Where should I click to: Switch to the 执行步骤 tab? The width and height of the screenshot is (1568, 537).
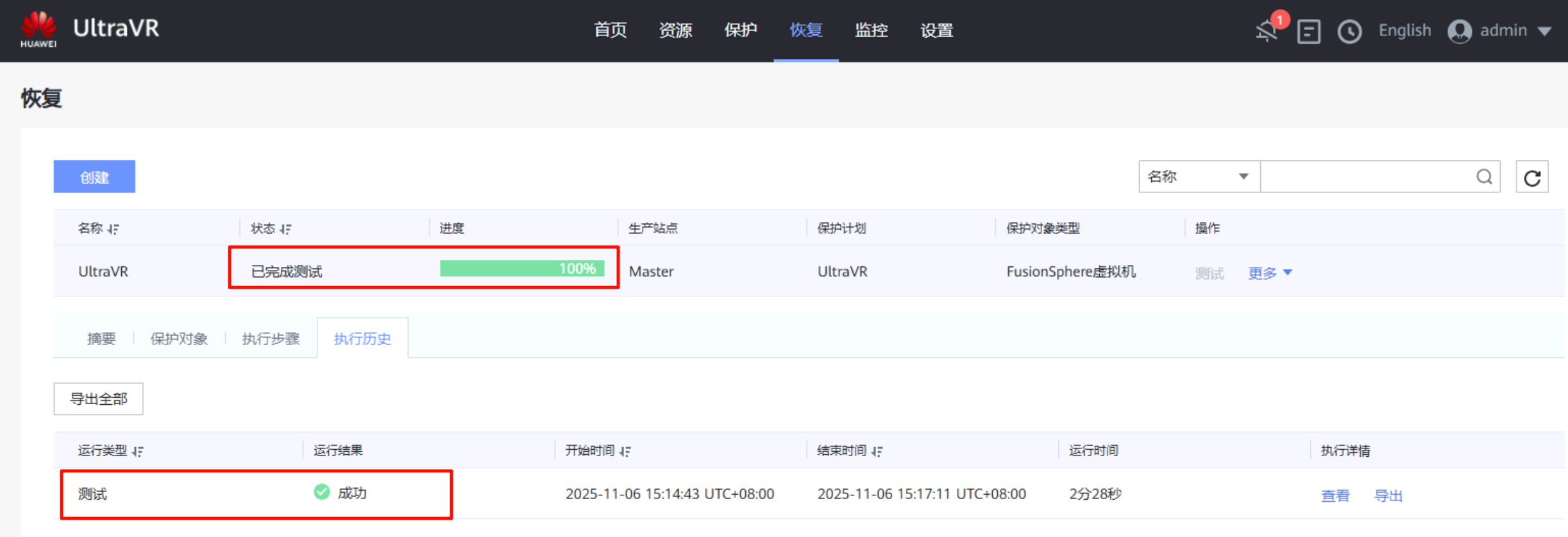(271, 339)
